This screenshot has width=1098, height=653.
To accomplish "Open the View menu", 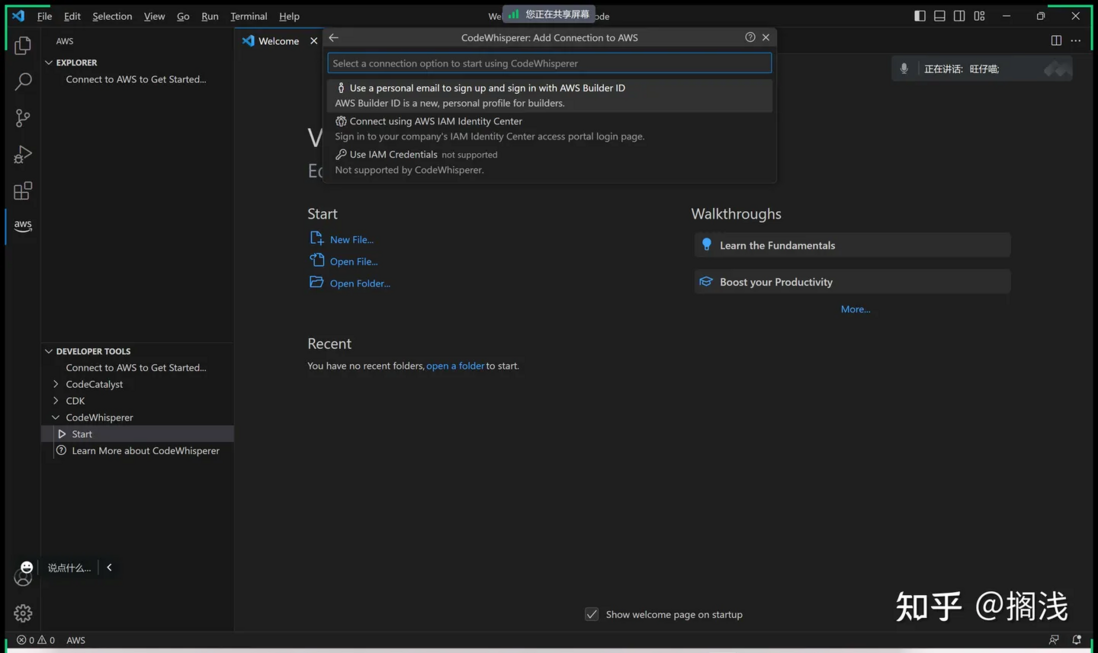I will (x=154, y=16).
